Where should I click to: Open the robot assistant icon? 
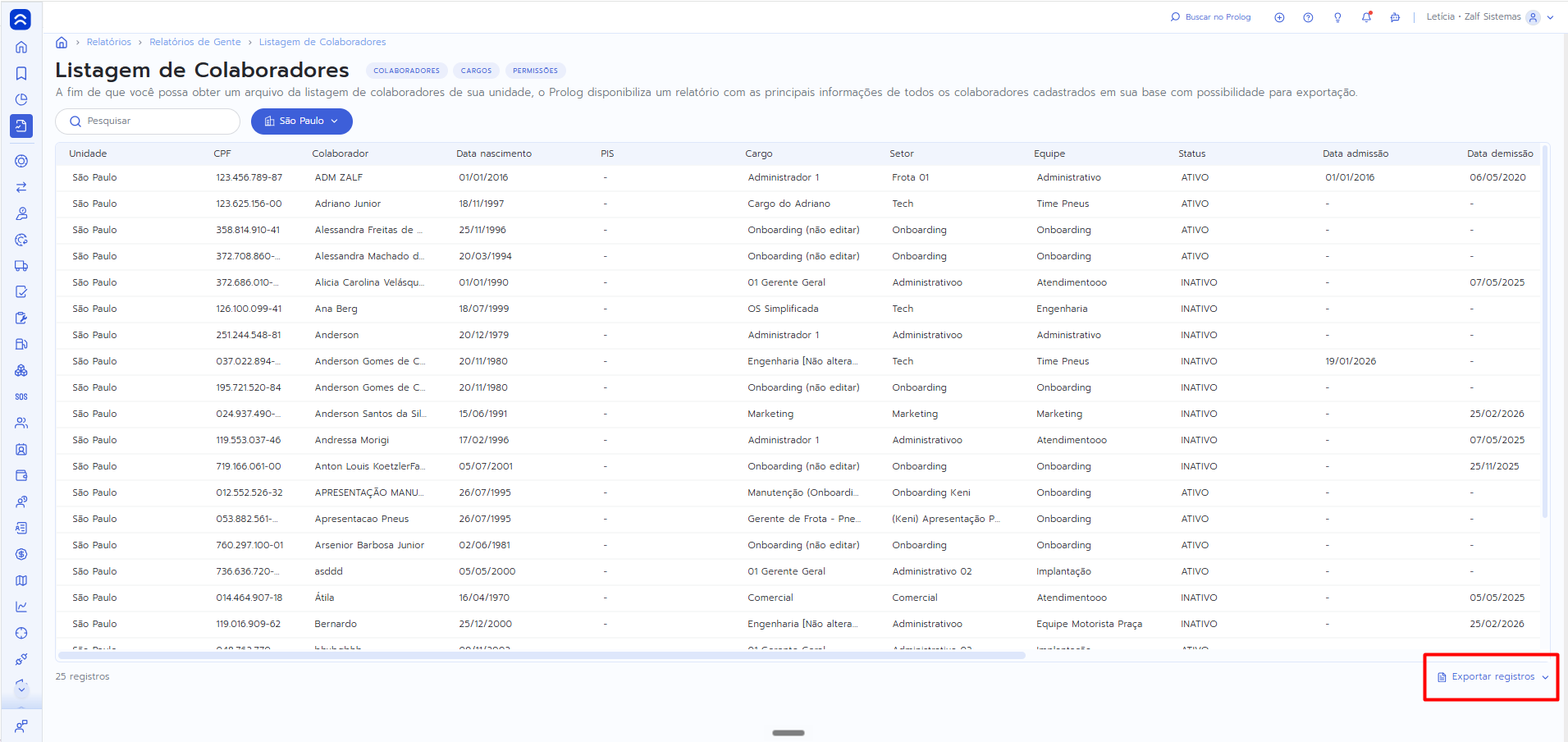pyautogui.click(x=1395, y=17)
